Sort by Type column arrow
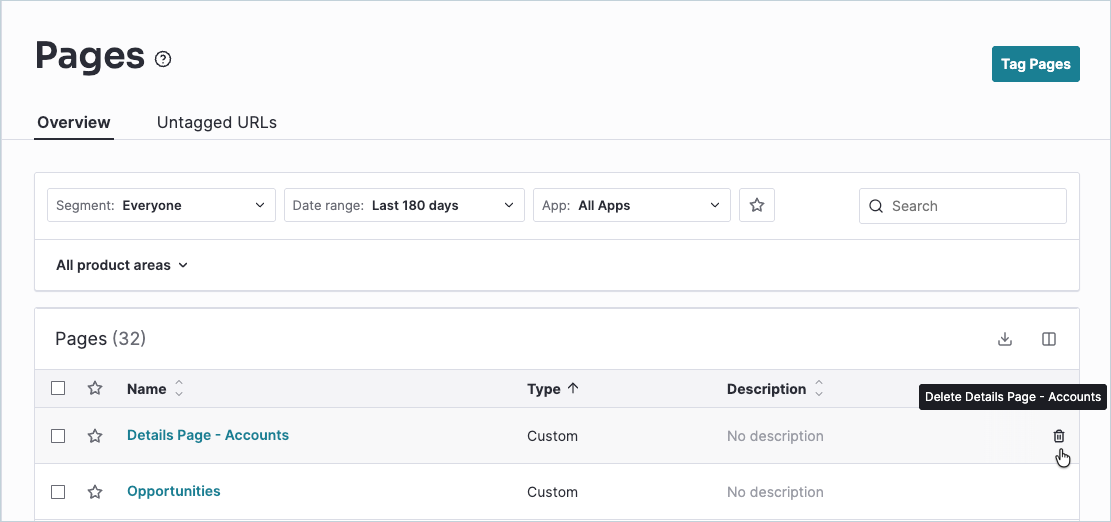 (x=573, y=388)
